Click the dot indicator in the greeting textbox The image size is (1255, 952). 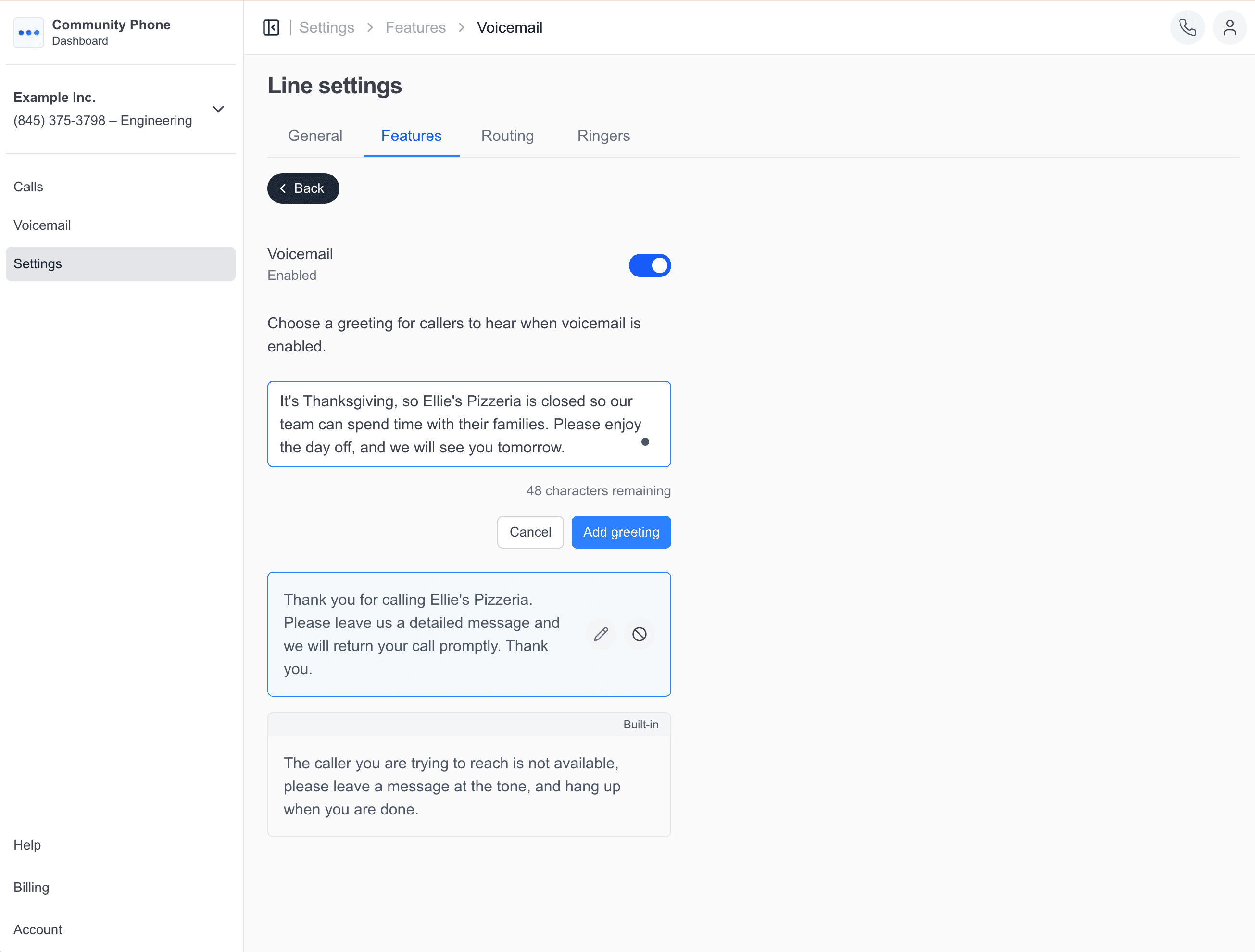click(645, 442)
